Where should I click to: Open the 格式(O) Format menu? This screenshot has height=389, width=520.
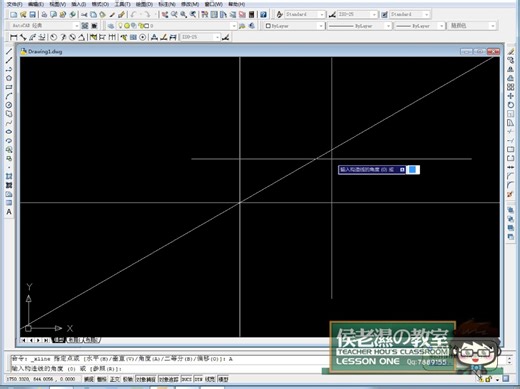[x=100, y=4]
